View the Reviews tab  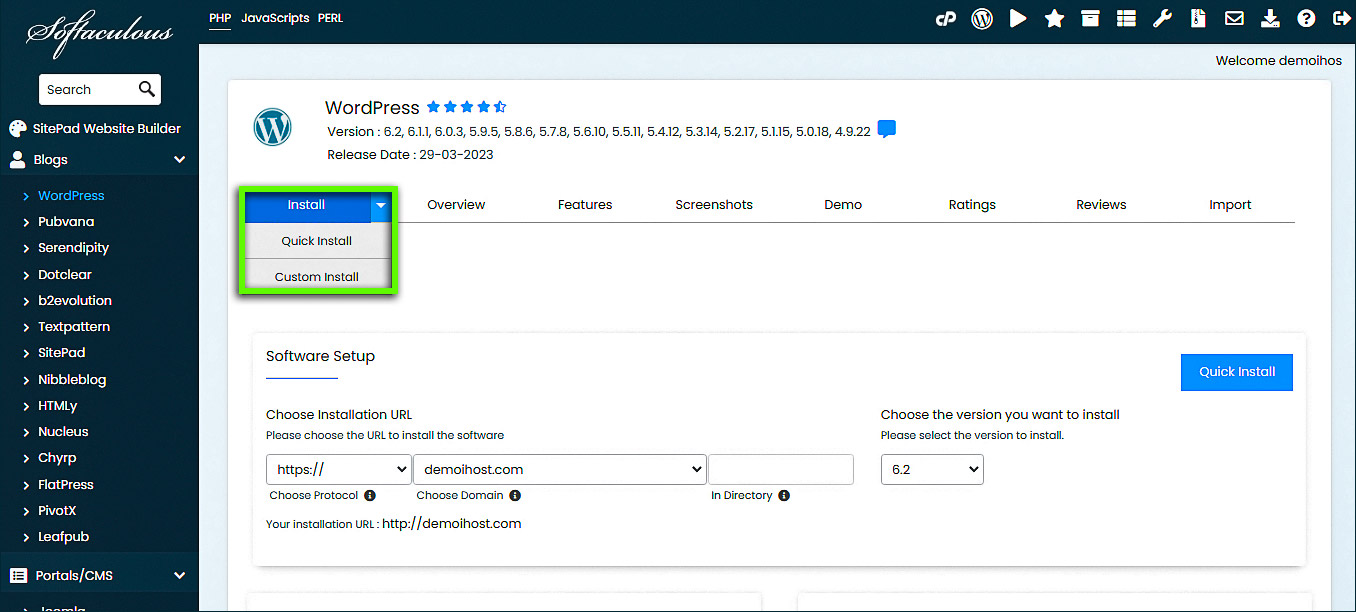tap(1101, 205)
